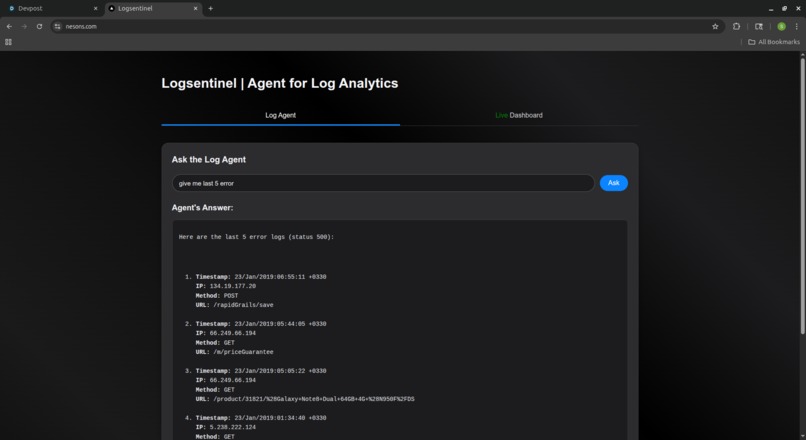
Task: Click the page vertical scrollbar
Action: point(802,195)
